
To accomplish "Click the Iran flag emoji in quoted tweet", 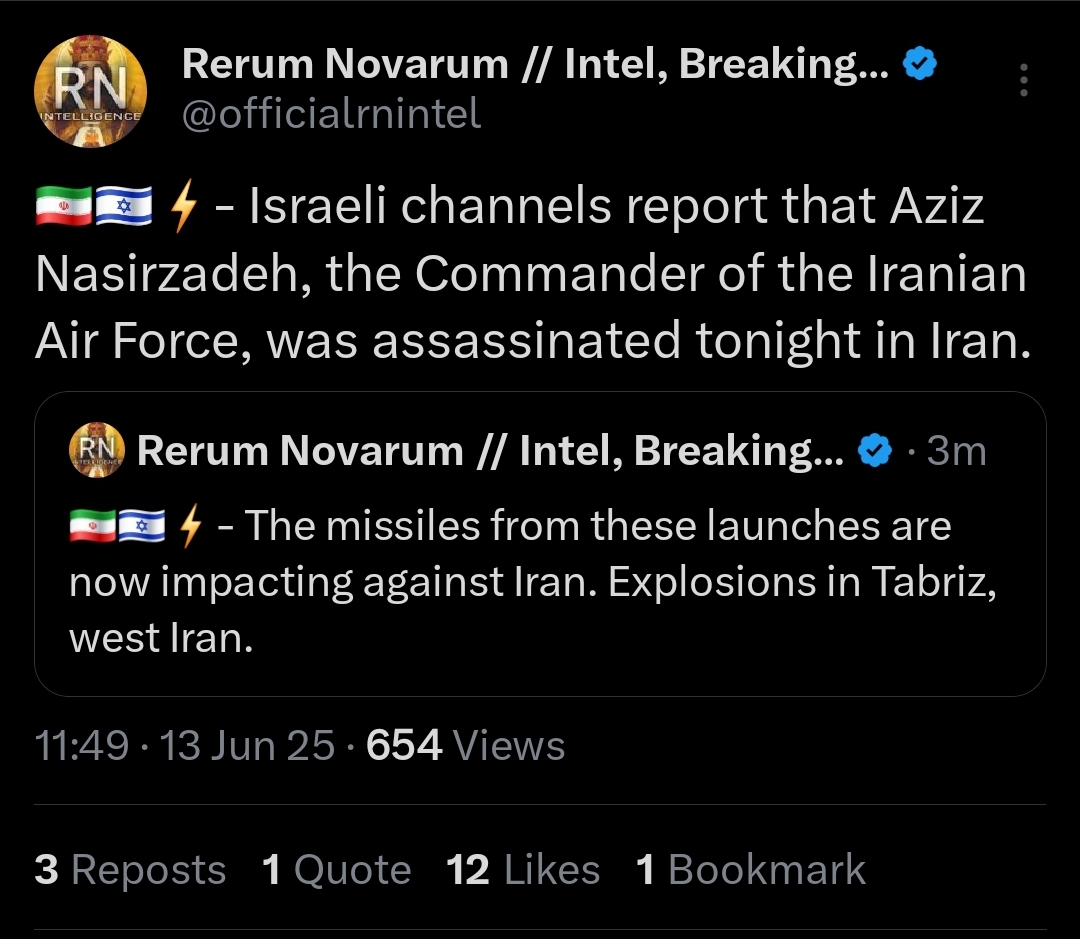I will point(92,526).
